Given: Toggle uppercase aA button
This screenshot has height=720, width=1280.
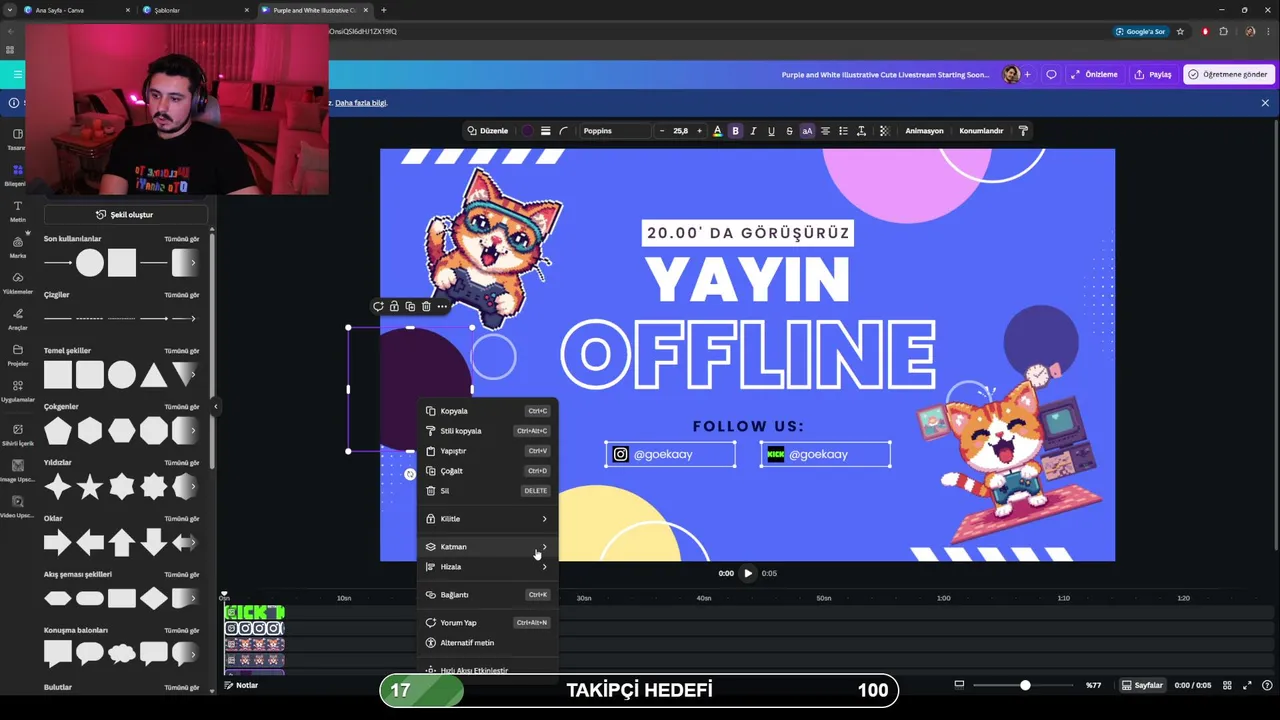Looking at the screenshot, I should pos(807,131).
